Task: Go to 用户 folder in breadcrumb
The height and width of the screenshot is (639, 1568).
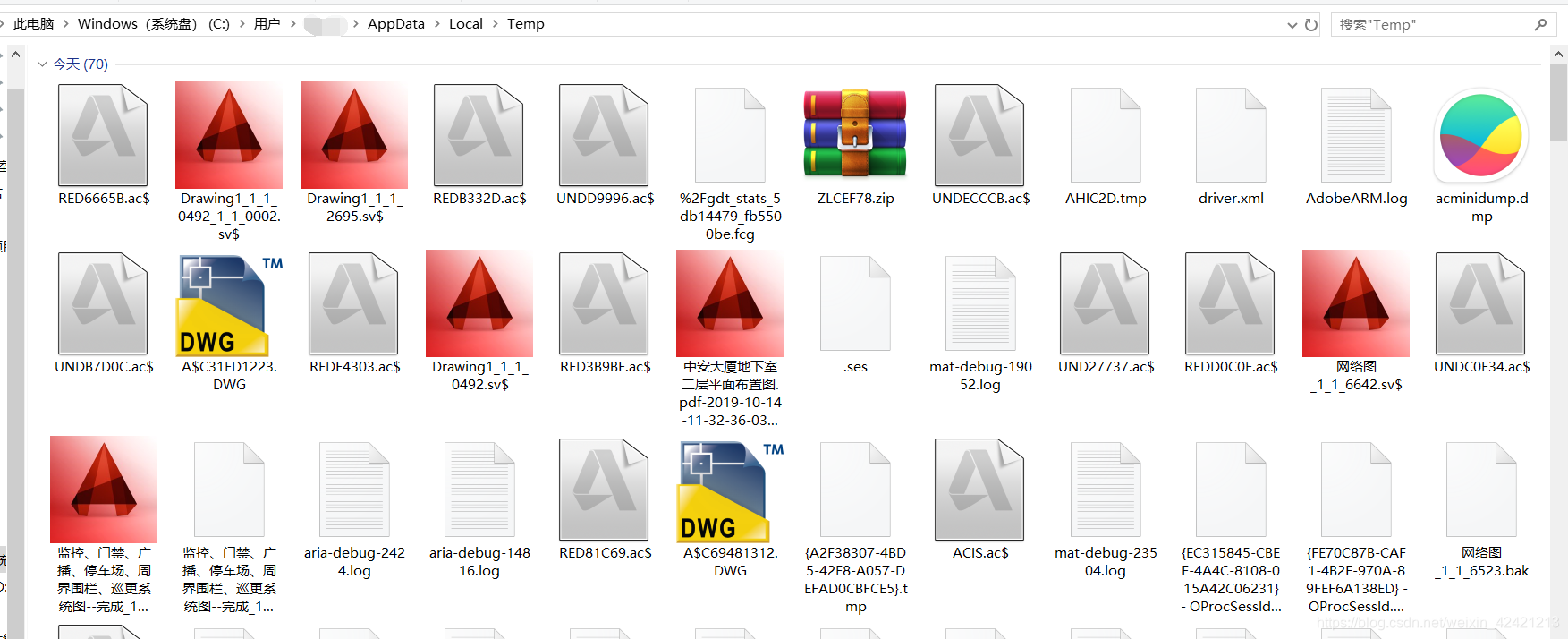Action: click(267, 24)
